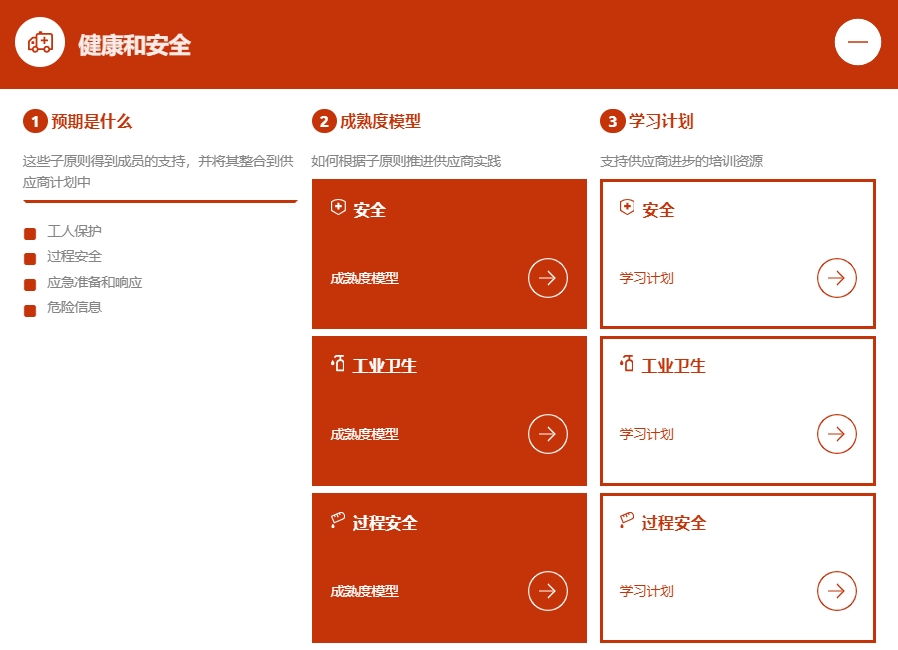Open the 危险信息 list item
This screenshot has height=650, width=898.
tap(74, 308)
